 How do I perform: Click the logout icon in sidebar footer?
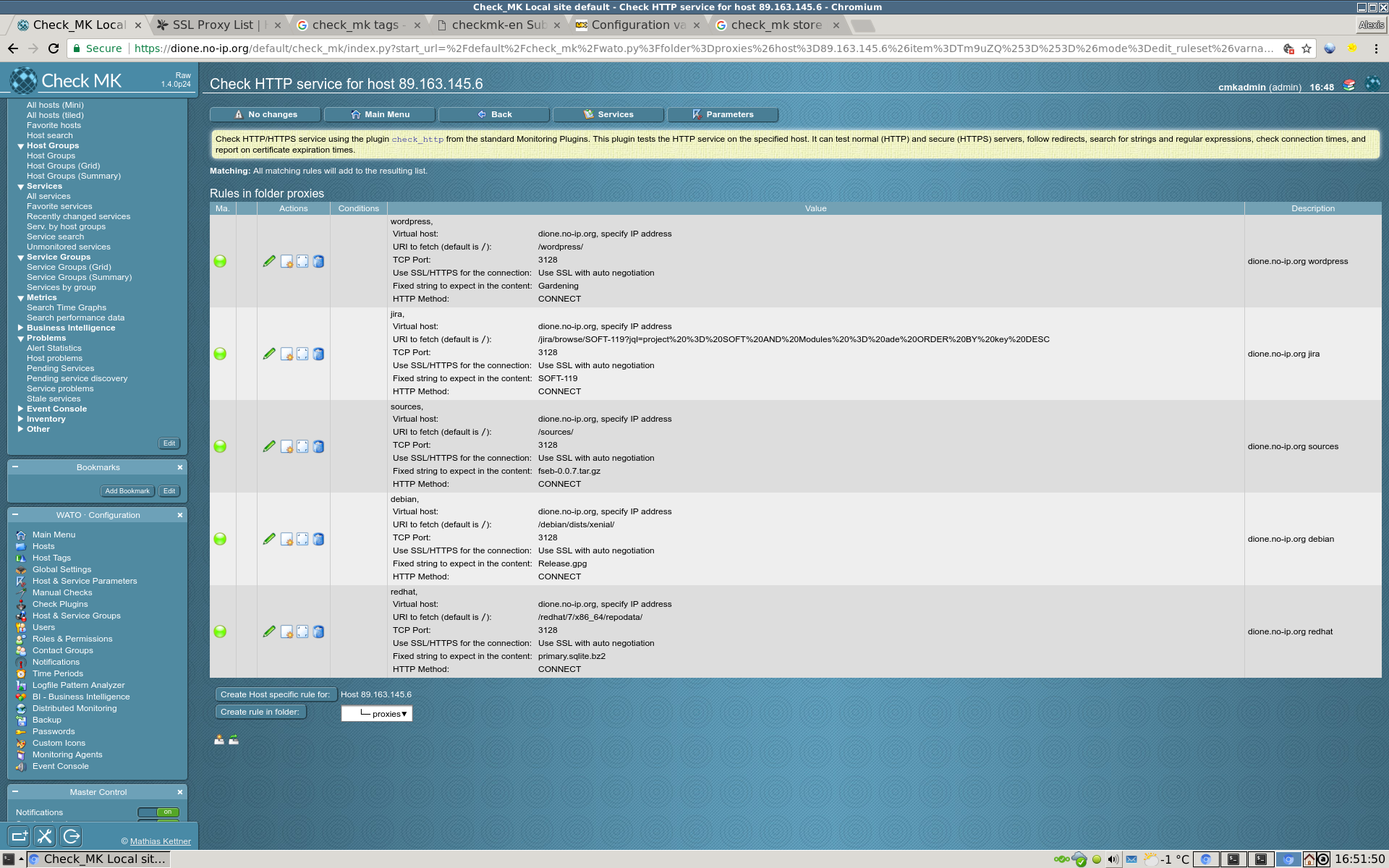pos(71,836)
